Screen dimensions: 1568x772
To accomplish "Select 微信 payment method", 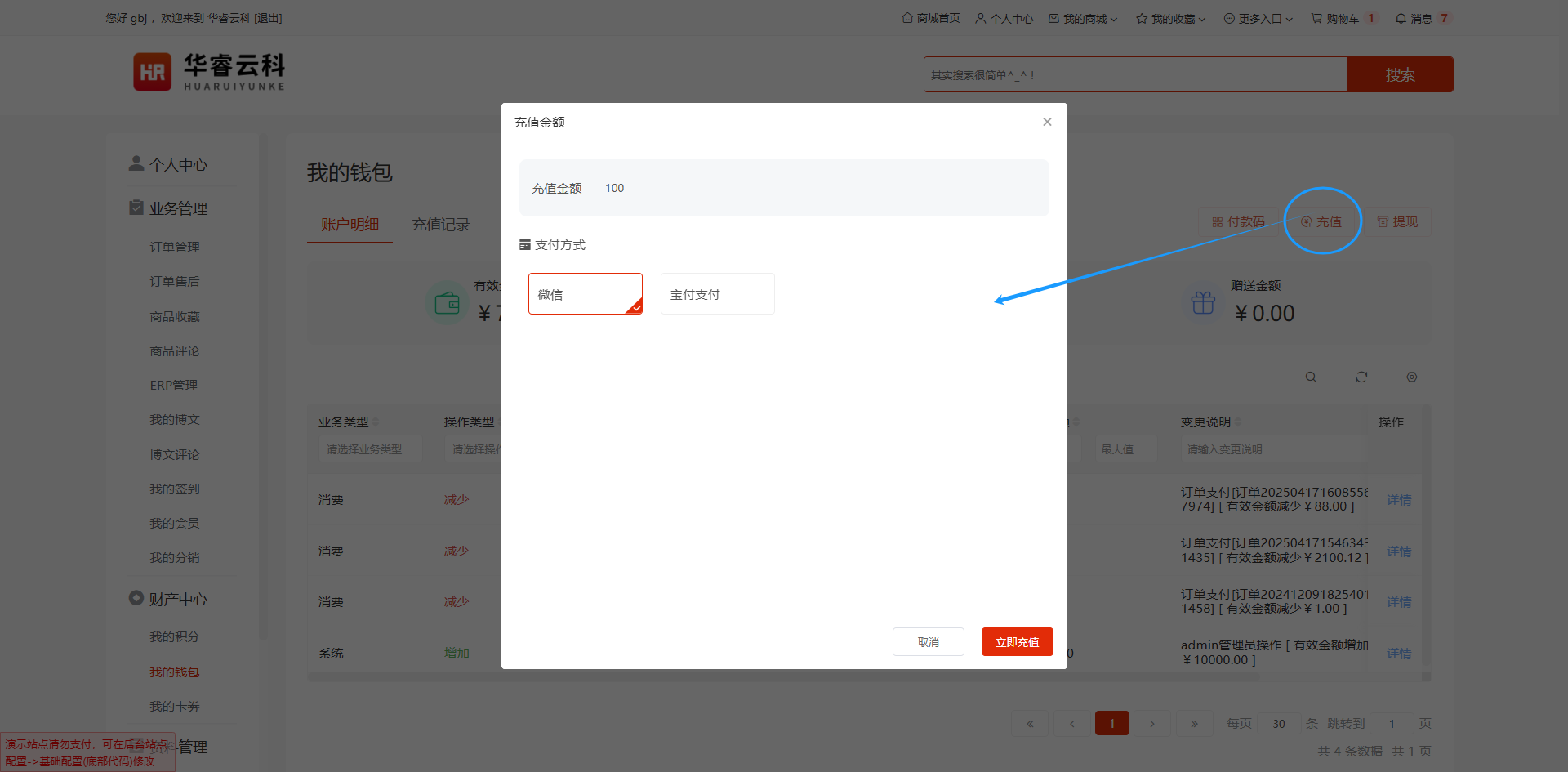I will pyautogui.click(x=585, y=294).
